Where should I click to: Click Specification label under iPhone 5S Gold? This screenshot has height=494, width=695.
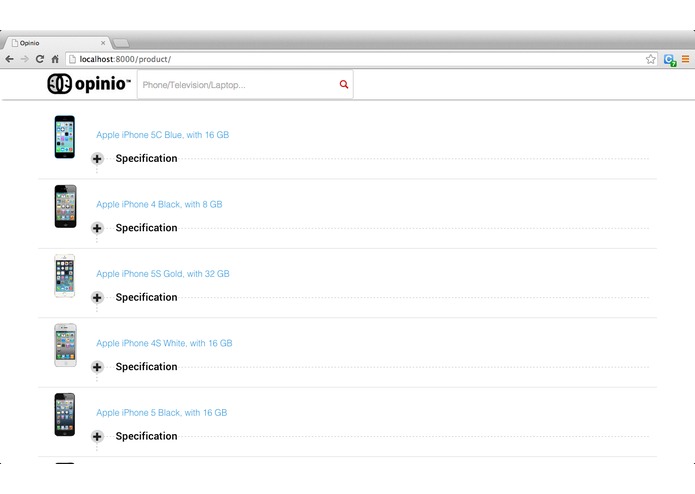pos(146,298)
